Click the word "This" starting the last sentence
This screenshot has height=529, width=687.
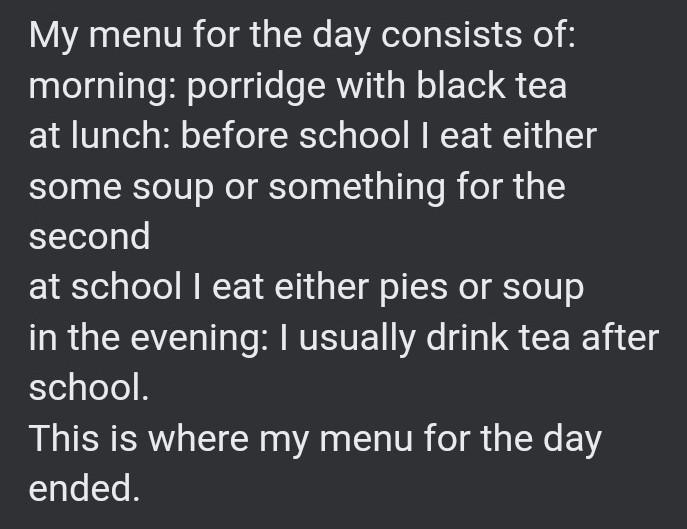point(64,438)
